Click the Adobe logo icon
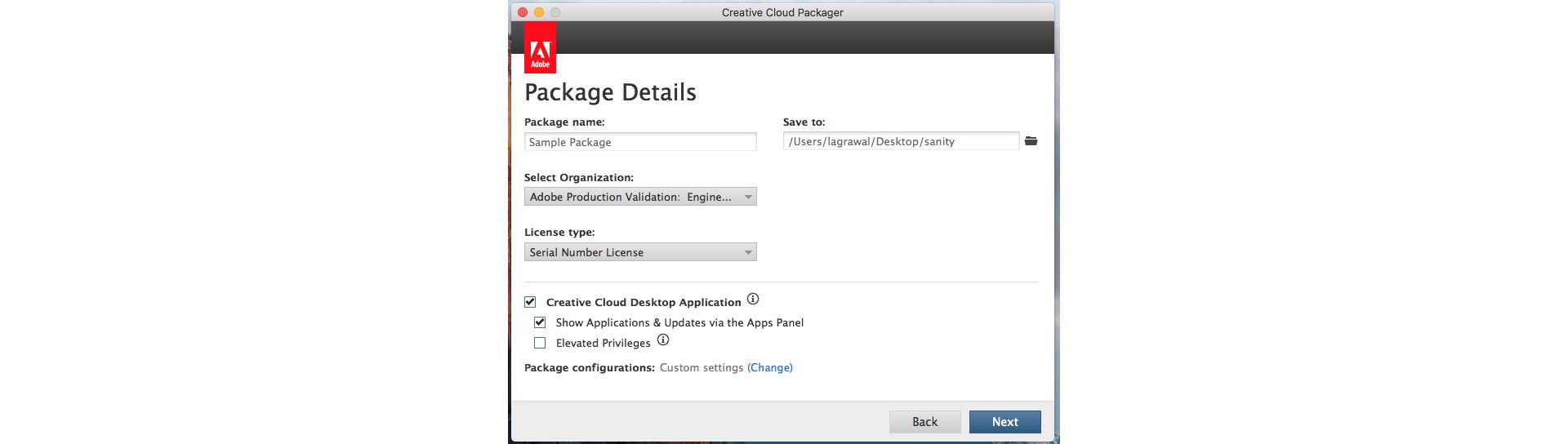The image size is (1568, 444). (x=540, y=47)
